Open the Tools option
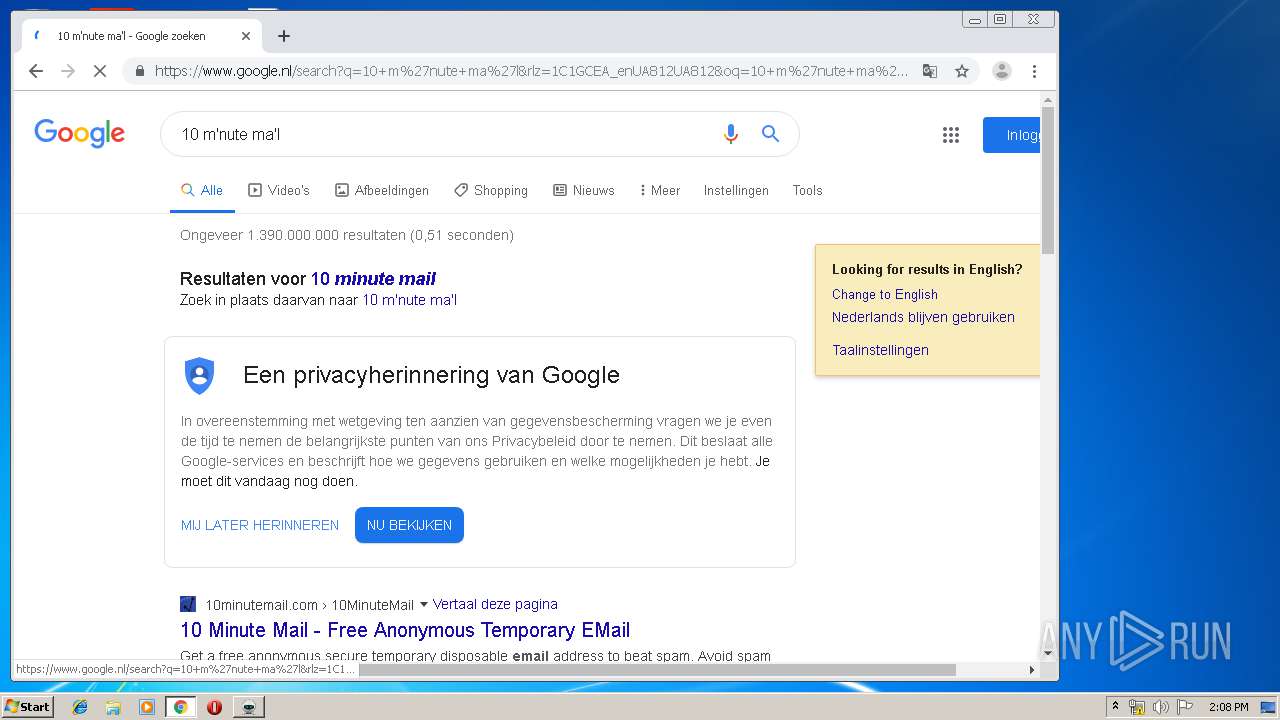The image size is (1280, 720). coord(807,190)
